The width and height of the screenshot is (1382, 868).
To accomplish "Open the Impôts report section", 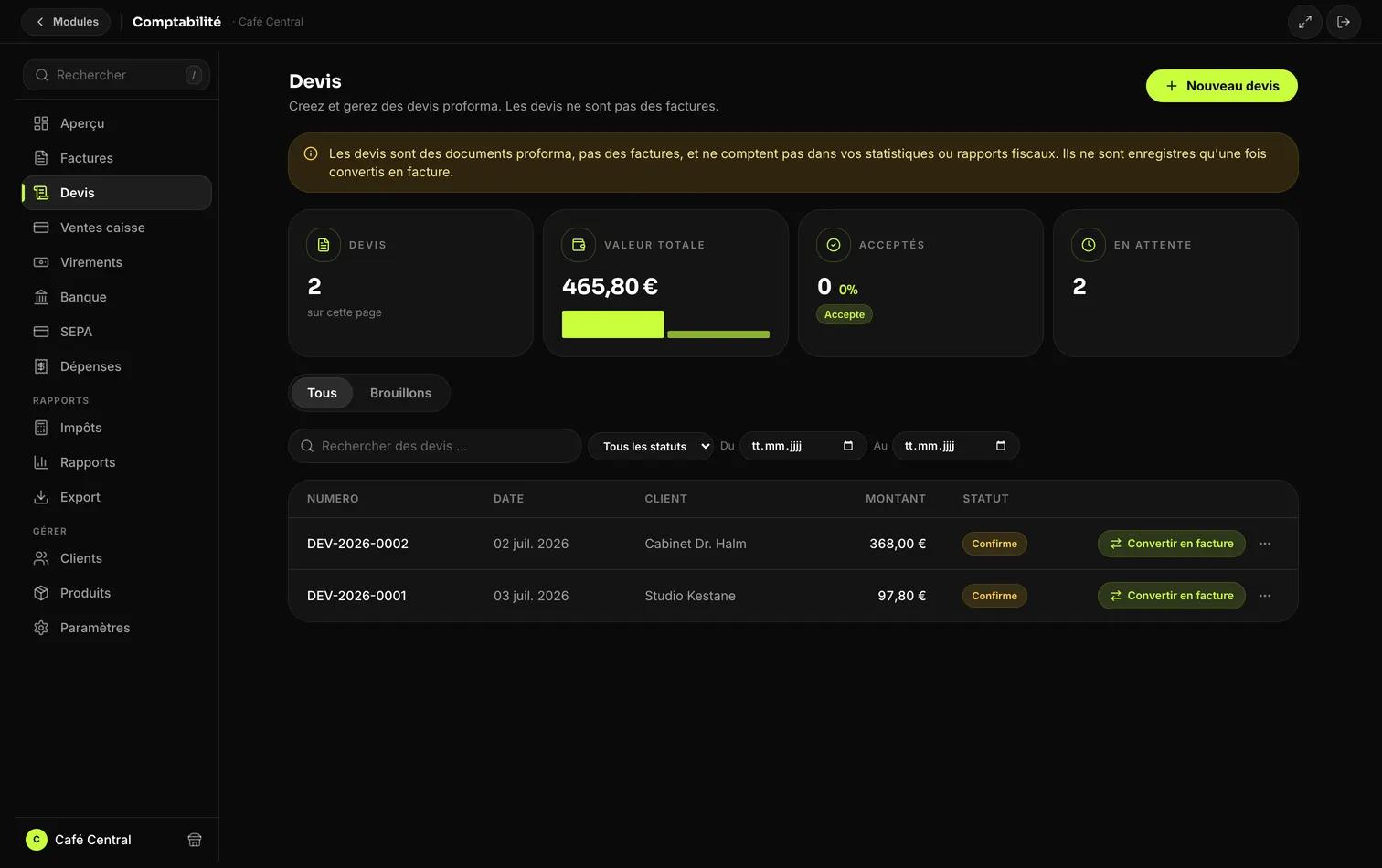I will pos(117,428).
